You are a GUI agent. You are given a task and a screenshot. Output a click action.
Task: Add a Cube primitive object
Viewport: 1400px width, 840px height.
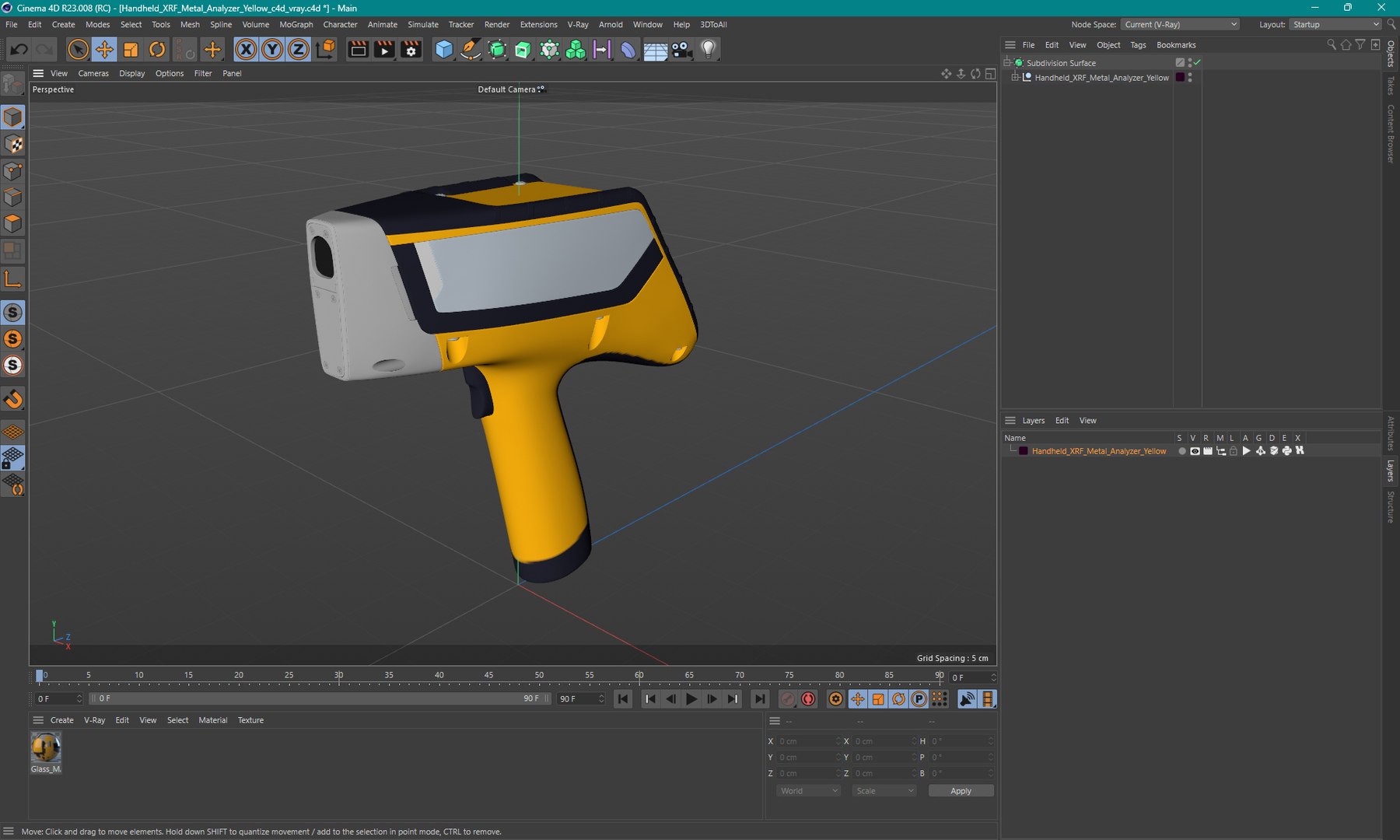tap(444, 50)
